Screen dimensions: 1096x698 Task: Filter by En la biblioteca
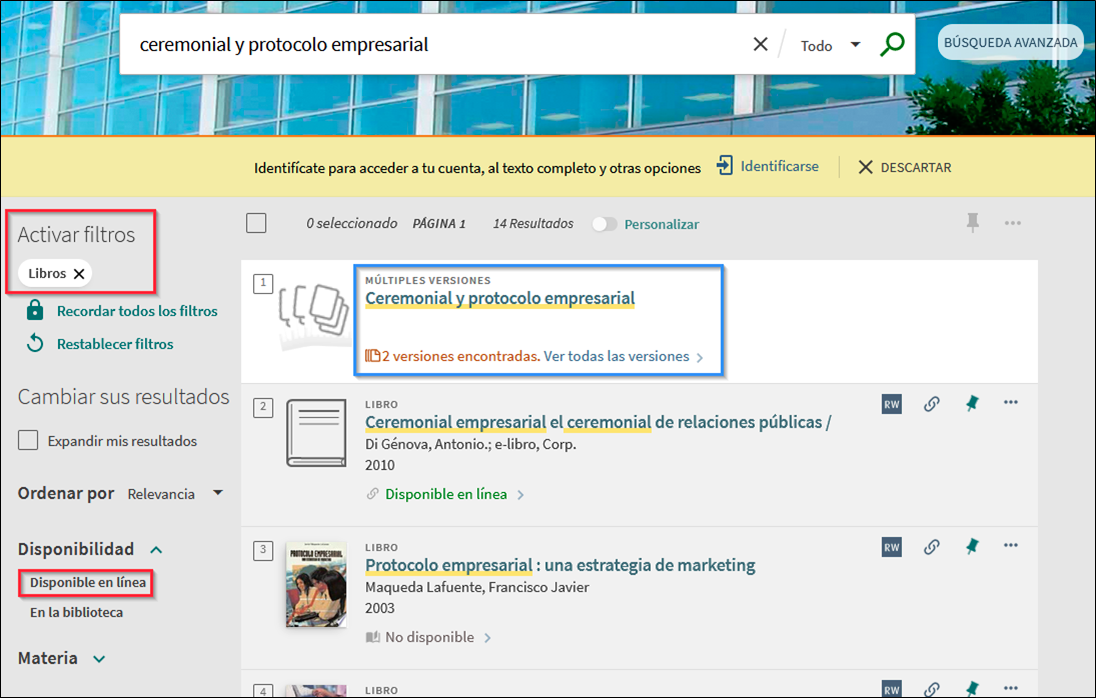click(x=76, y=612)
